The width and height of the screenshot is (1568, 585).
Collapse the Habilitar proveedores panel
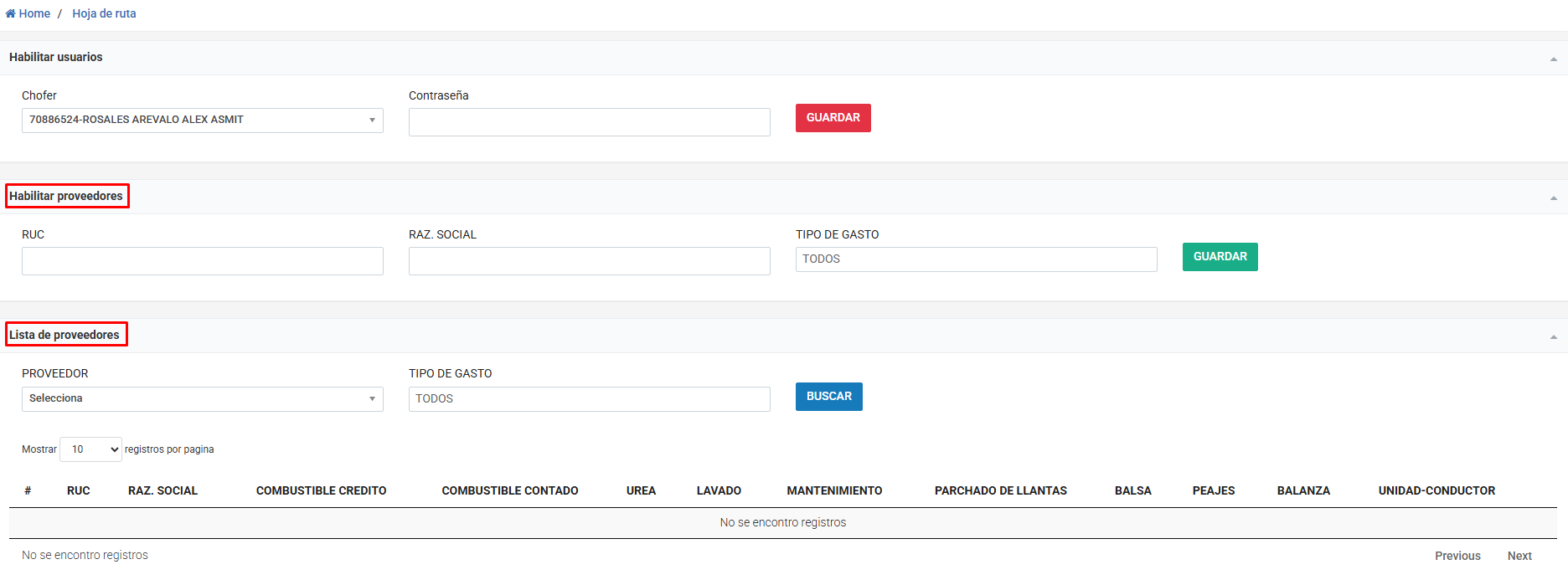coord(1553,198)
